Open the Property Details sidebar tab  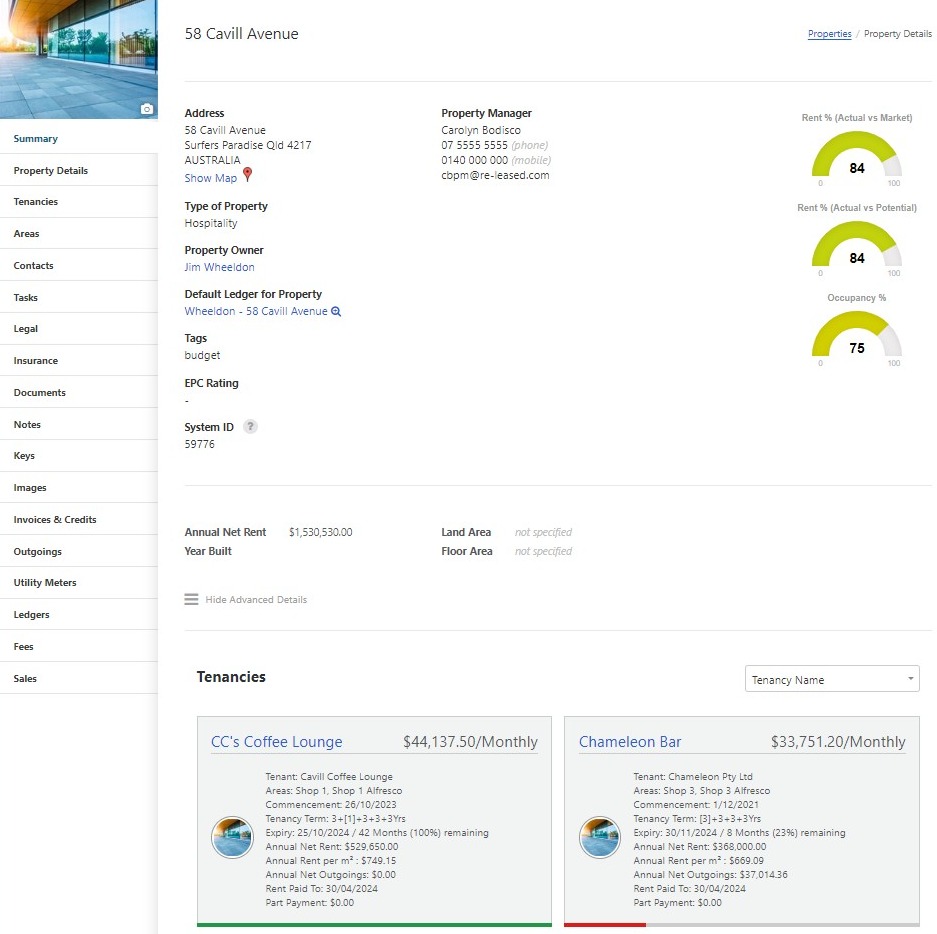coord(79,170)
